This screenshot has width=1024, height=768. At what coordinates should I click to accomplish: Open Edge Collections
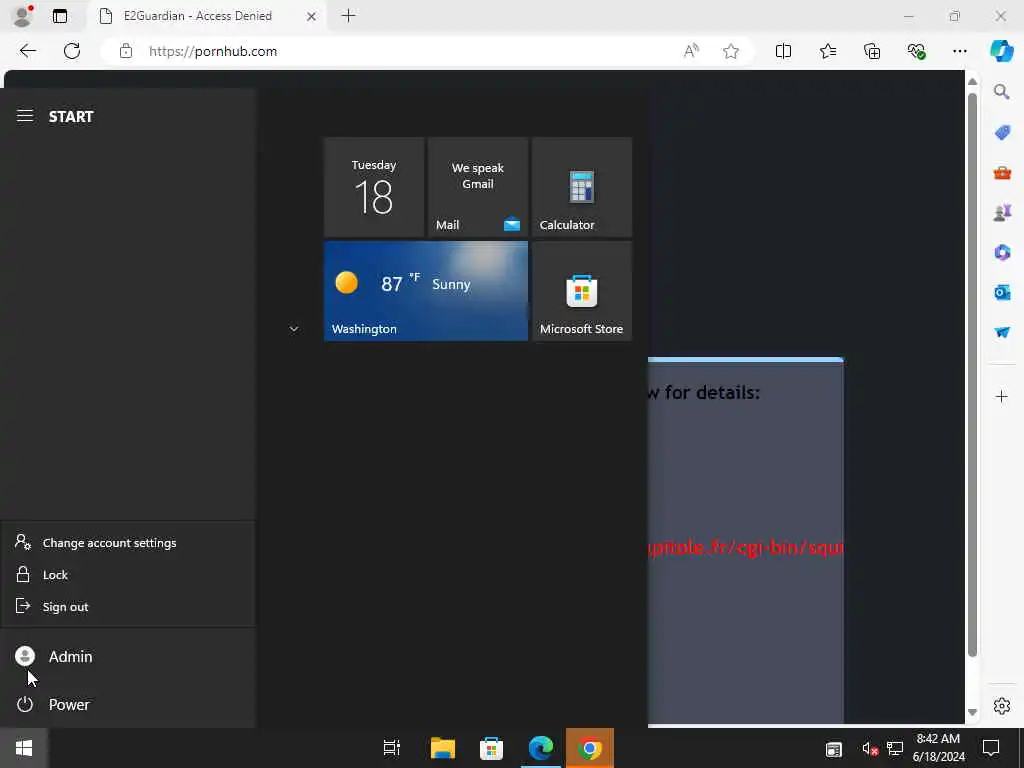pos(872,51)
